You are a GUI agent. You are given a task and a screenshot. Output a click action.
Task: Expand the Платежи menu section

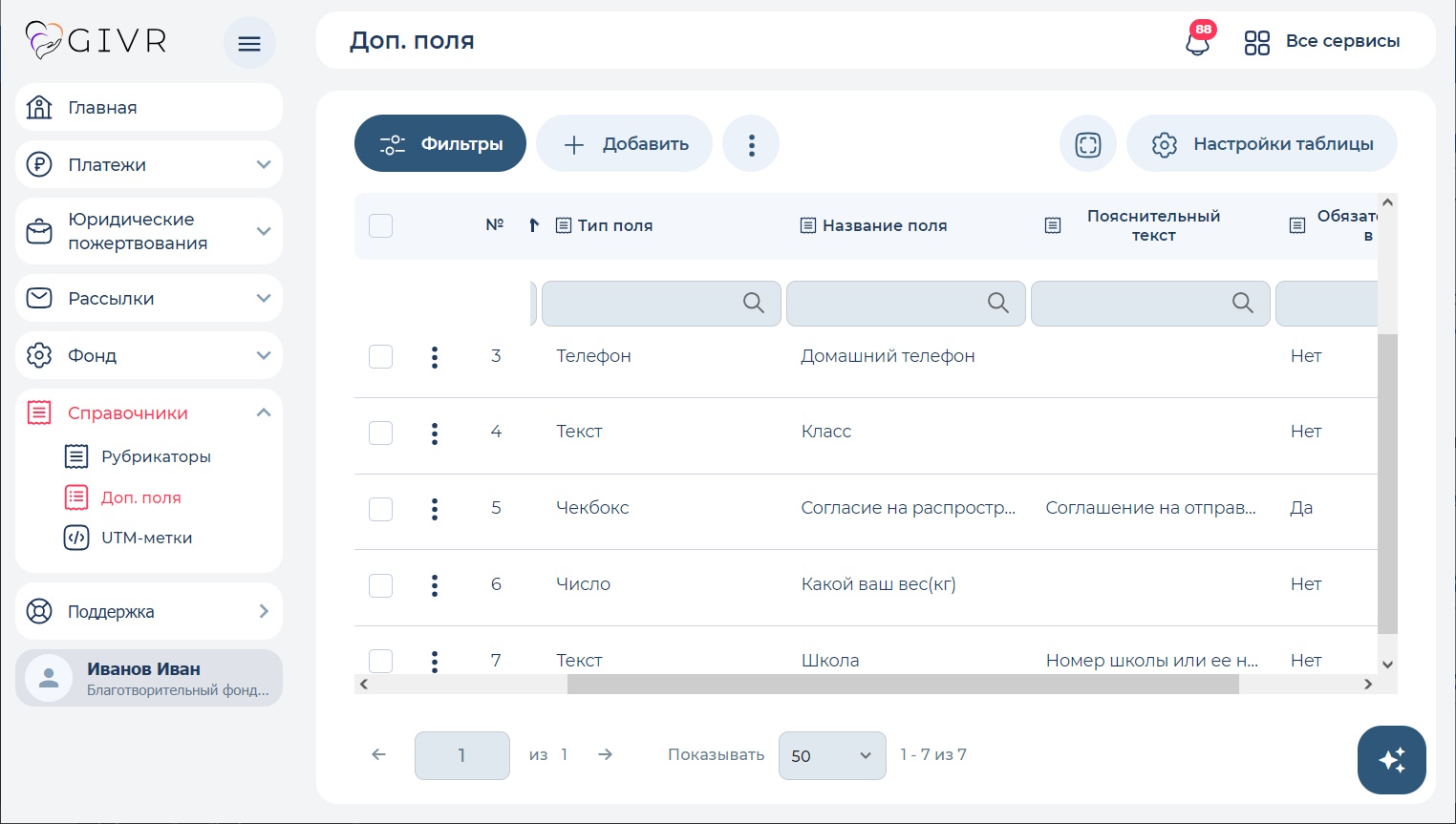coord(149,164)
